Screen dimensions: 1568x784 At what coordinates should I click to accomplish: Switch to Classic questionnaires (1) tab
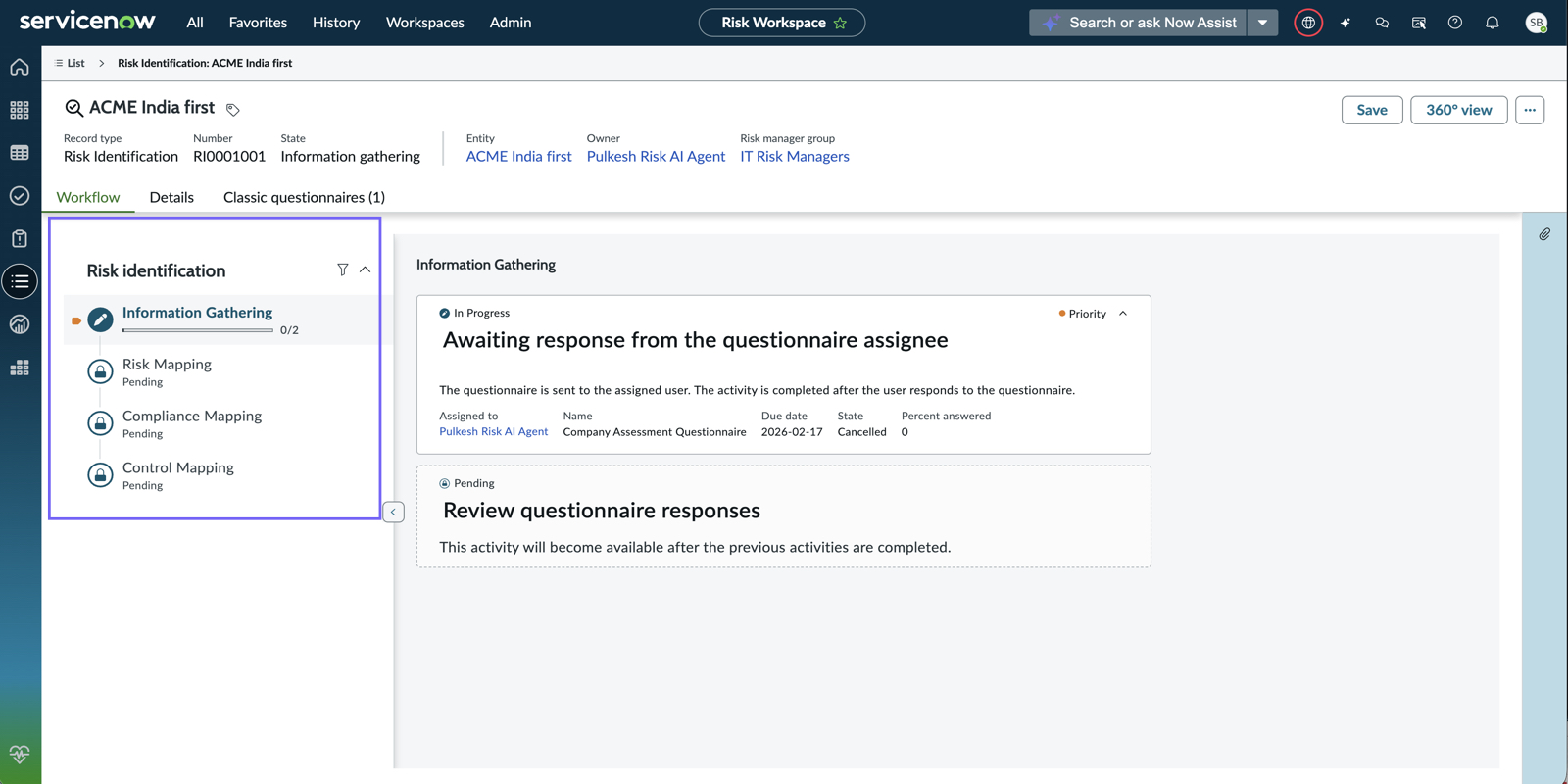(304, 197)
